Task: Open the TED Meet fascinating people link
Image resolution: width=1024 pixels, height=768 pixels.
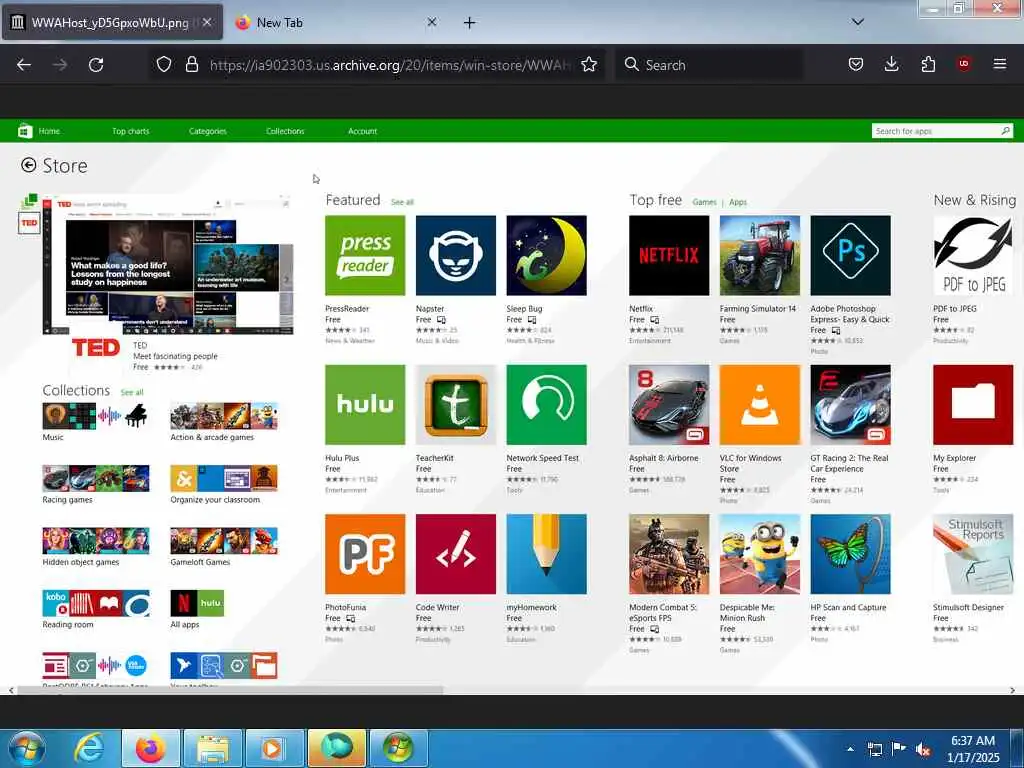Action: (175, 356)
